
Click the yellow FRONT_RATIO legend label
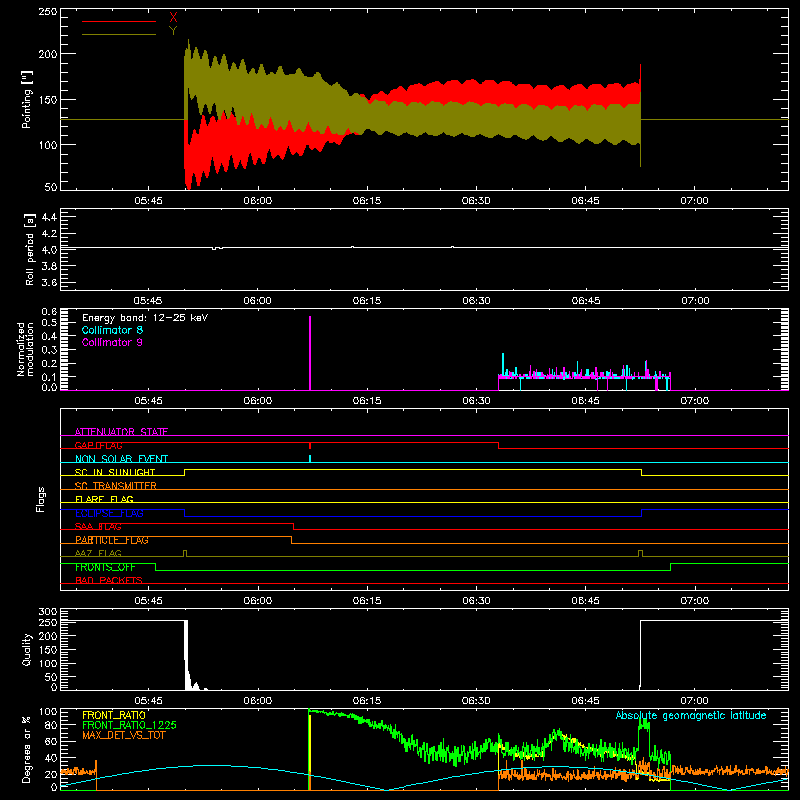pyautogui.click(x=114, y=715)
